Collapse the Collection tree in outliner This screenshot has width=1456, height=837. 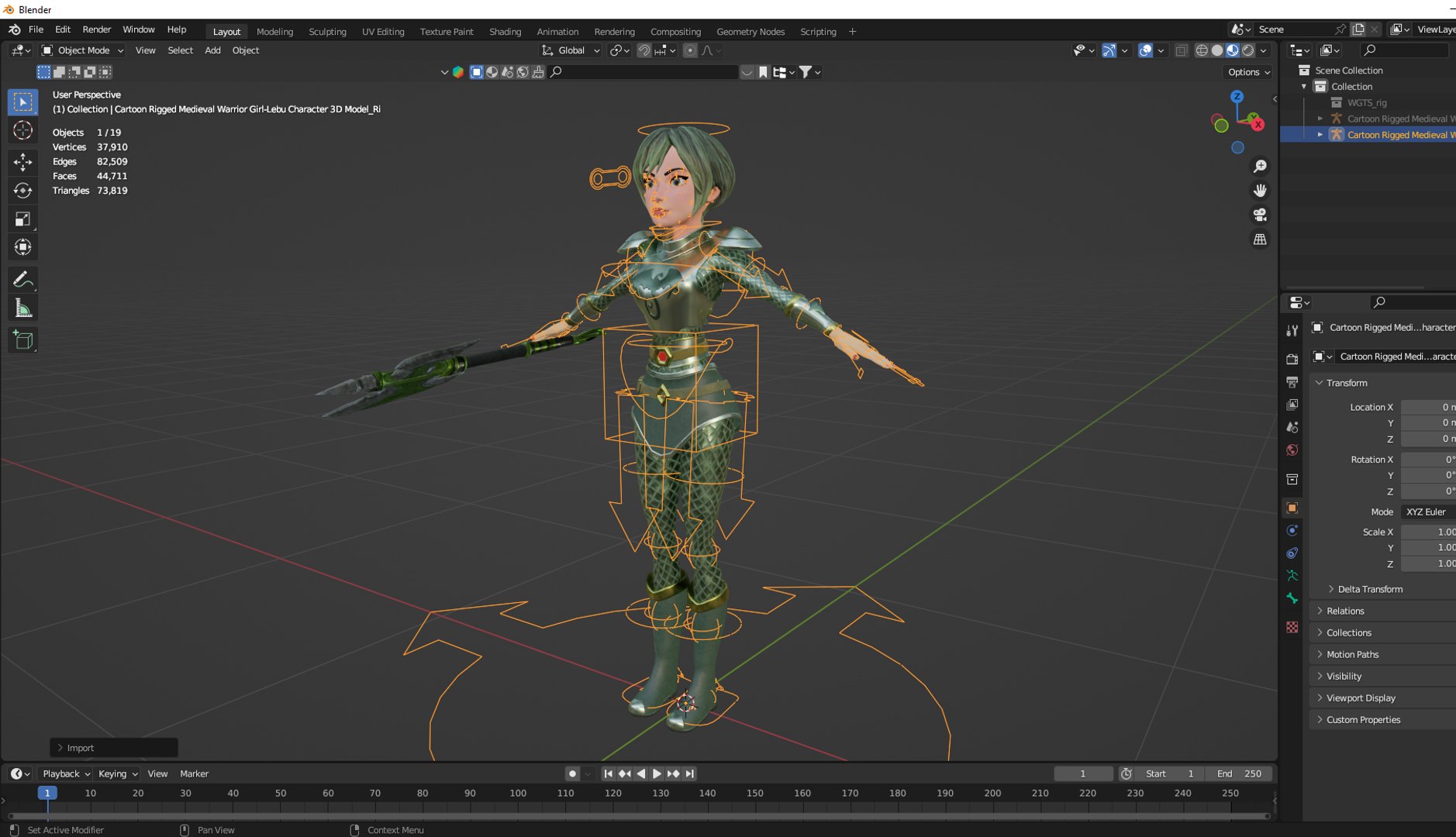(x=1304, y=87)
